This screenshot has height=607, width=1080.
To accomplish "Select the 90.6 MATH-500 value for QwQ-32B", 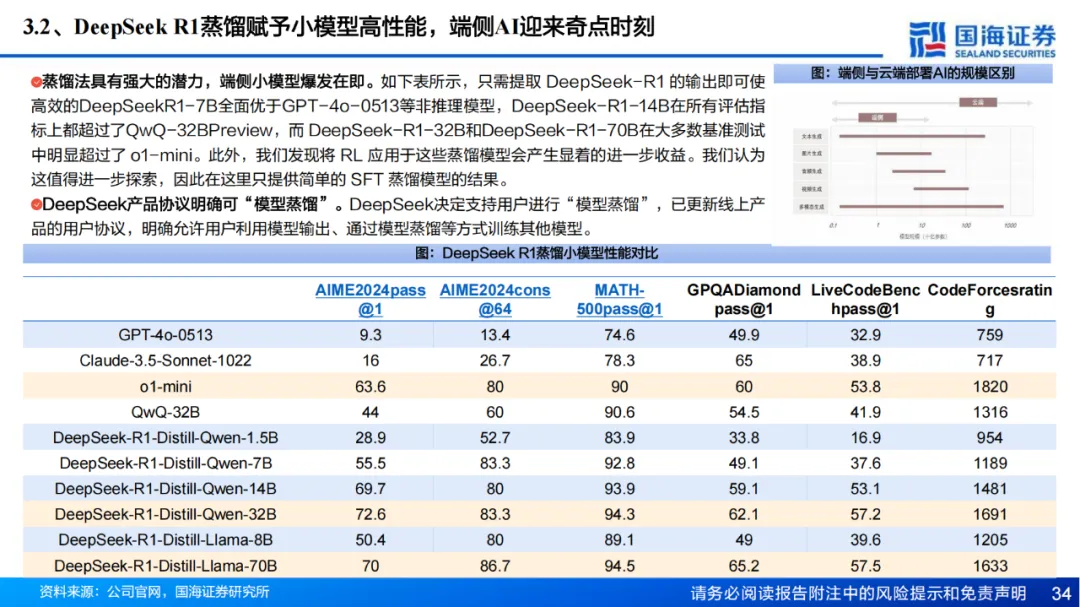I will (619, 412).
